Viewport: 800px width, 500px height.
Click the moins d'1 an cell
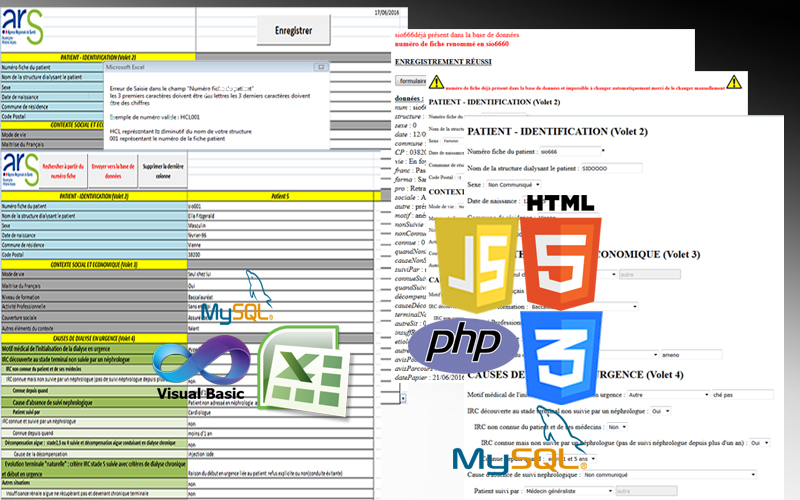(x=280, y=433)
